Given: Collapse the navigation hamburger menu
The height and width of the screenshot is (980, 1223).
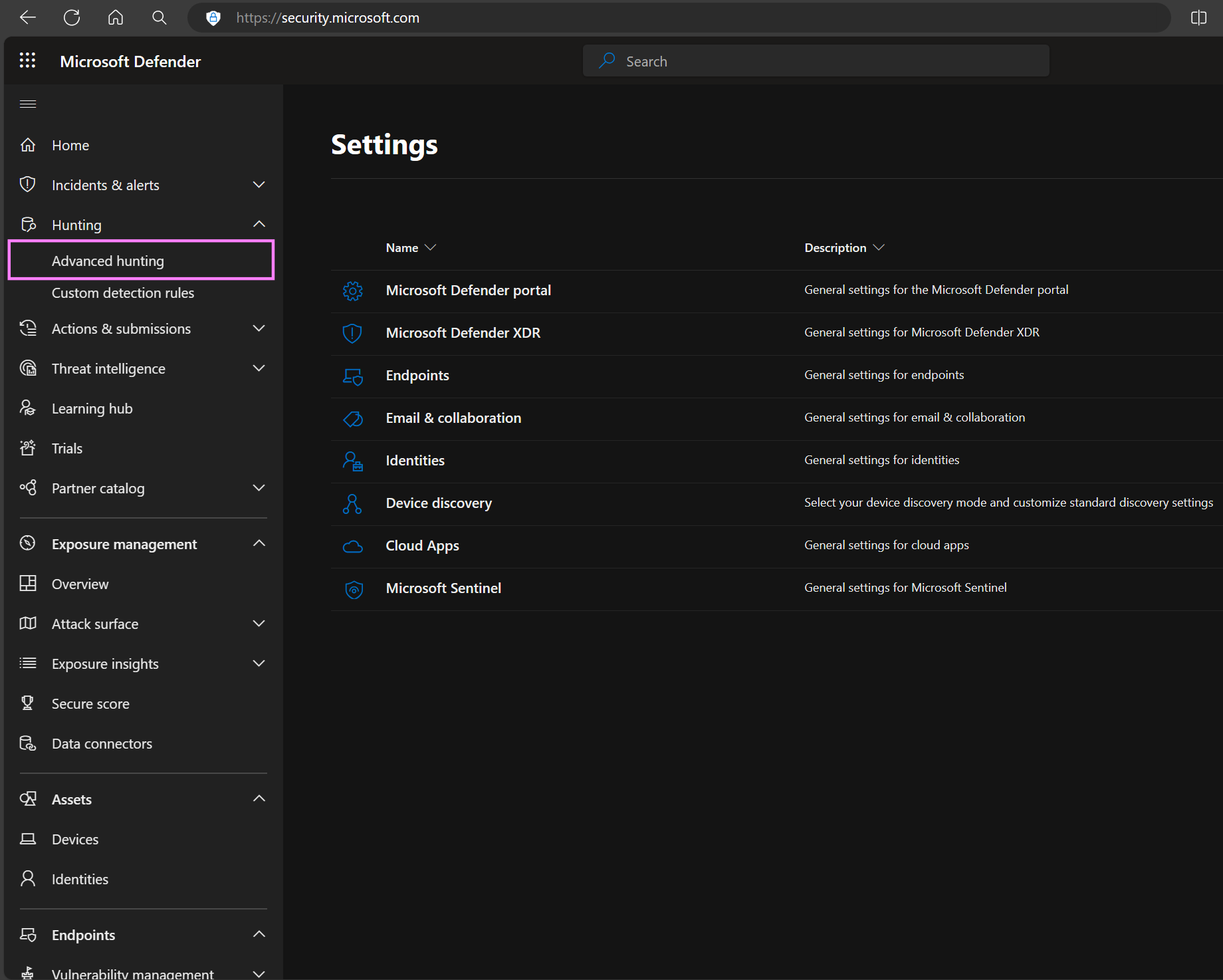Looking at the screenshot, I should (x=28, y=104).
